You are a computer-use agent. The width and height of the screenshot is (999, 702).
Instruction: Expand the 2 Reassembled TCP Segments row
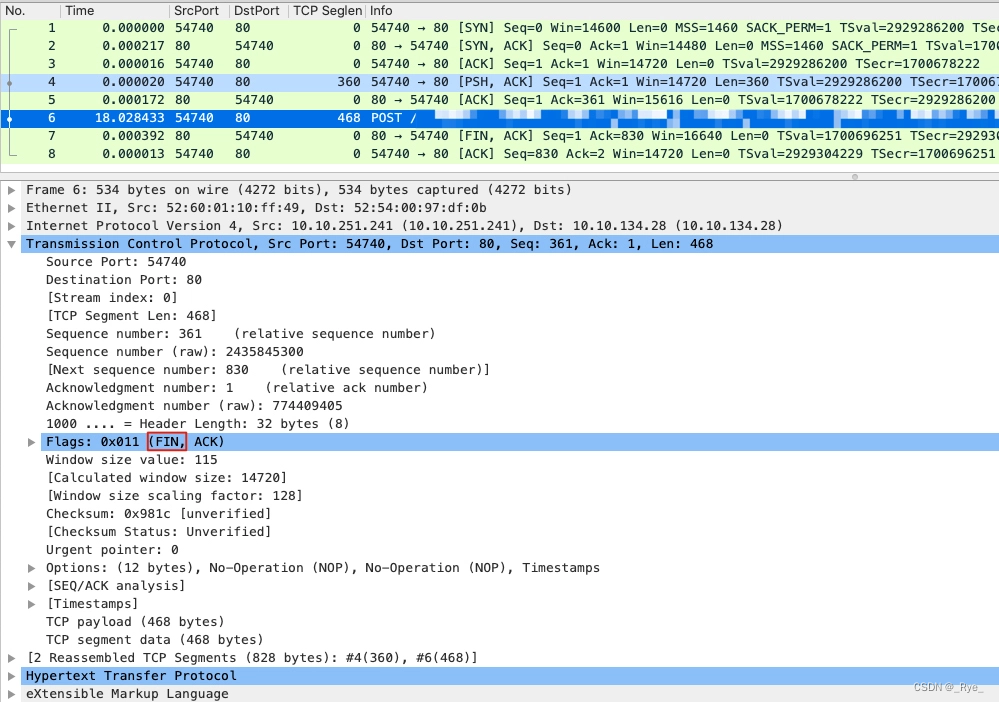coord(11,658)
